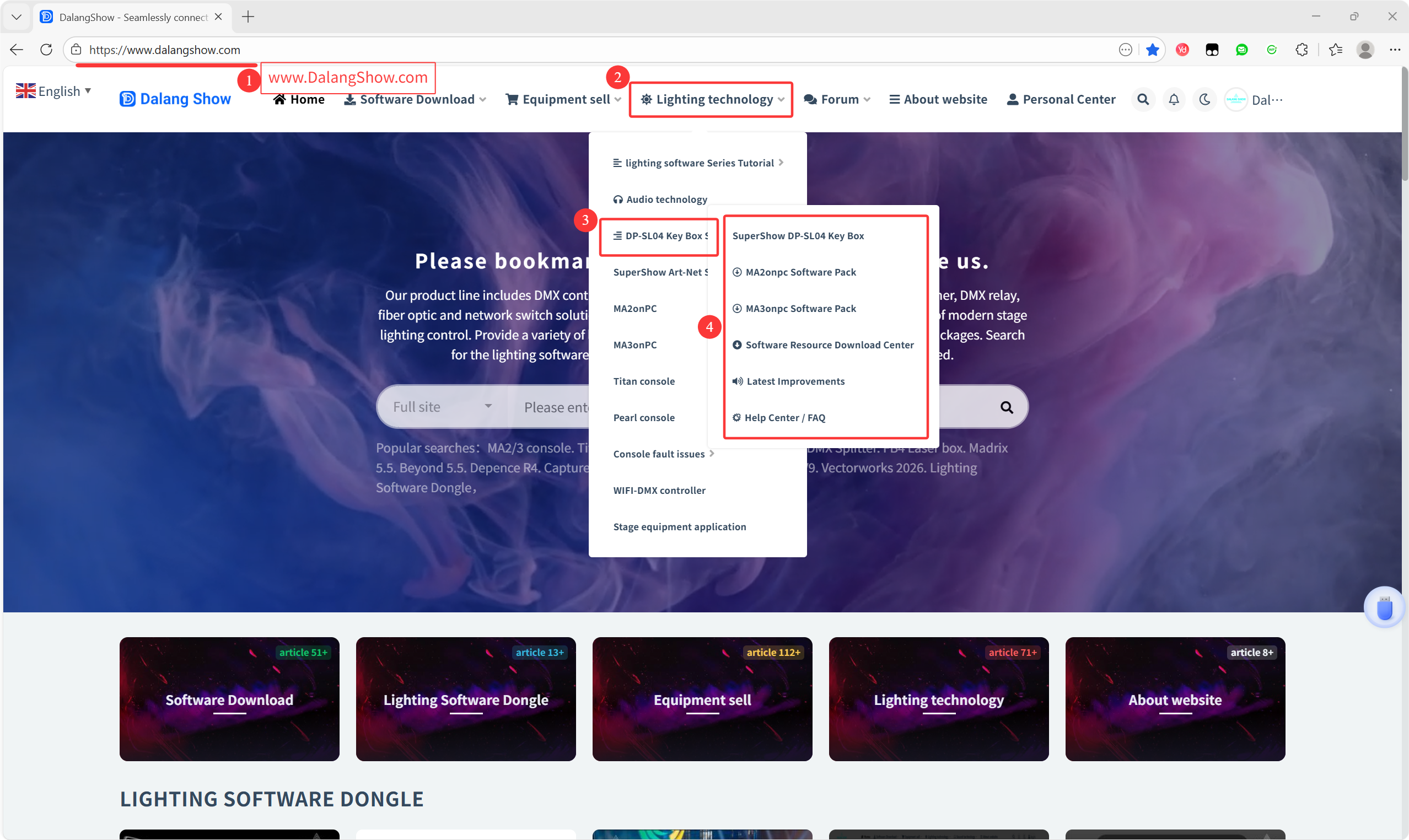Open the notifications bell icon
This screenshot has width=1409, height=840.
pos(1174,100)
